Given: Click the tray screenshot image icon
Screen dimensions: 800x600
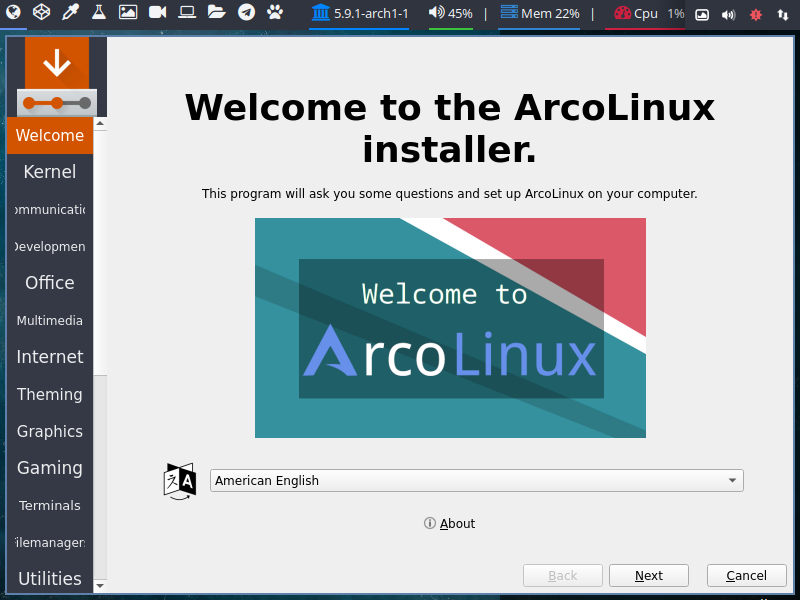Looking at the screenshot, I should click(702, 15).
